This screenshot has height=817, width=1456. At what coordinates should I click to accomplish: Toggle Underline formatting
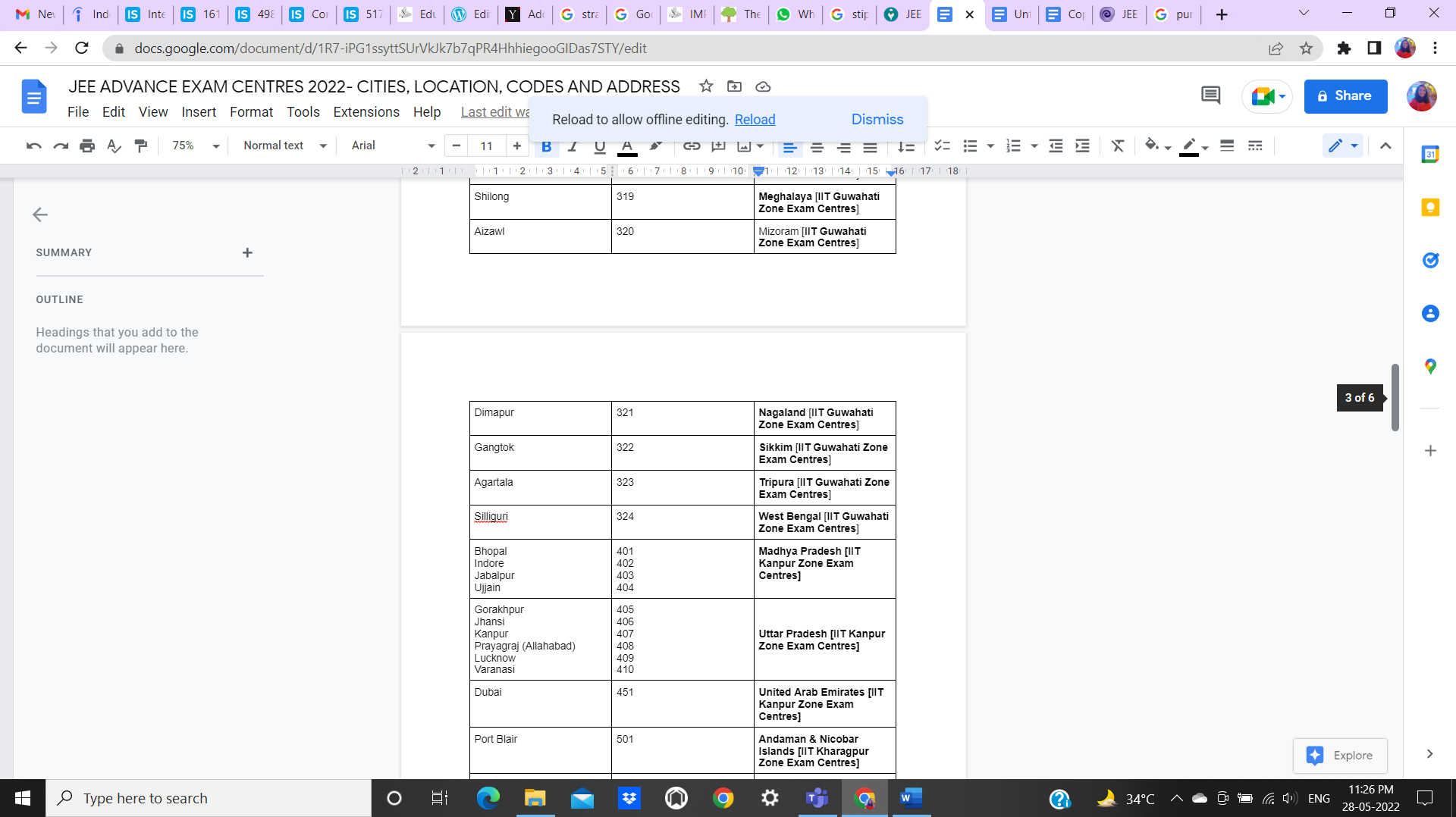600,147
